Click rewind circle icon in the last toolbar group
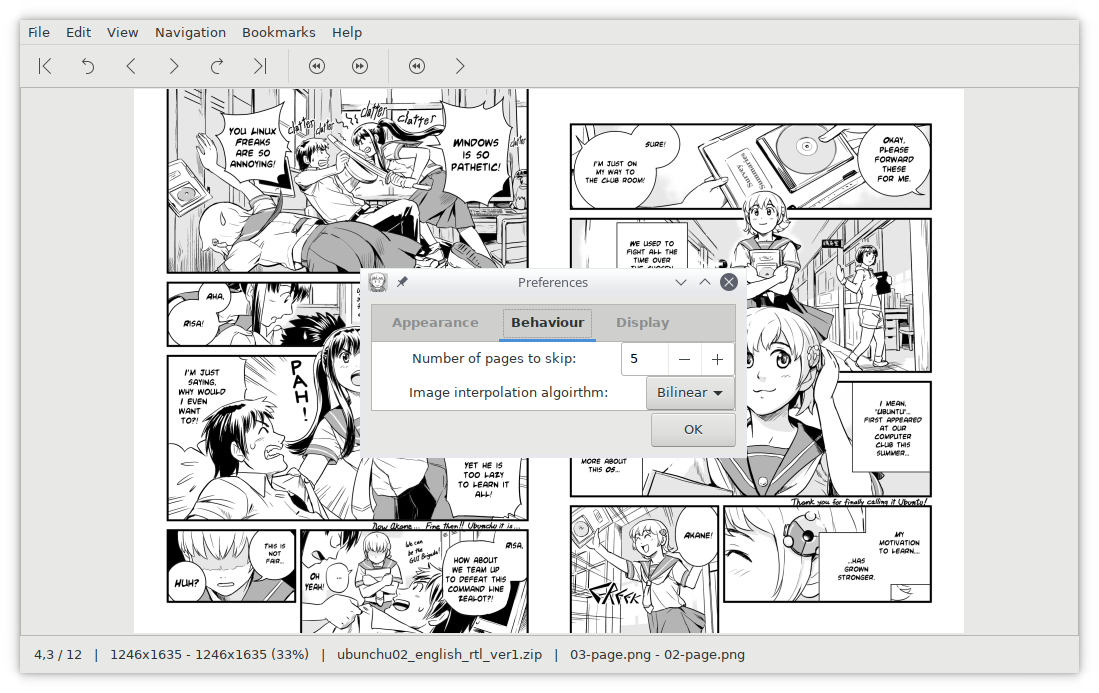 [x=417, y=66]
